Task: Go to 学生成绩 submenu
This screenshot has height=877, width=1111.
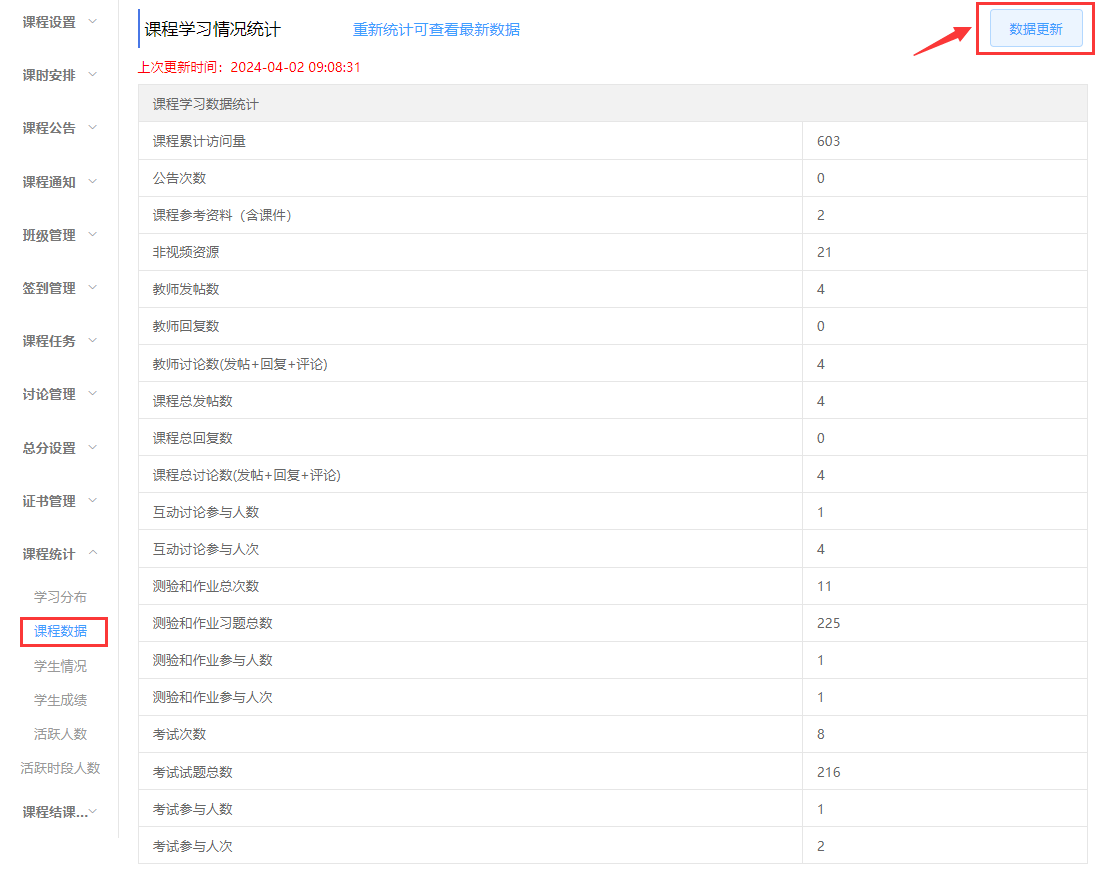Action: (60, 700)
